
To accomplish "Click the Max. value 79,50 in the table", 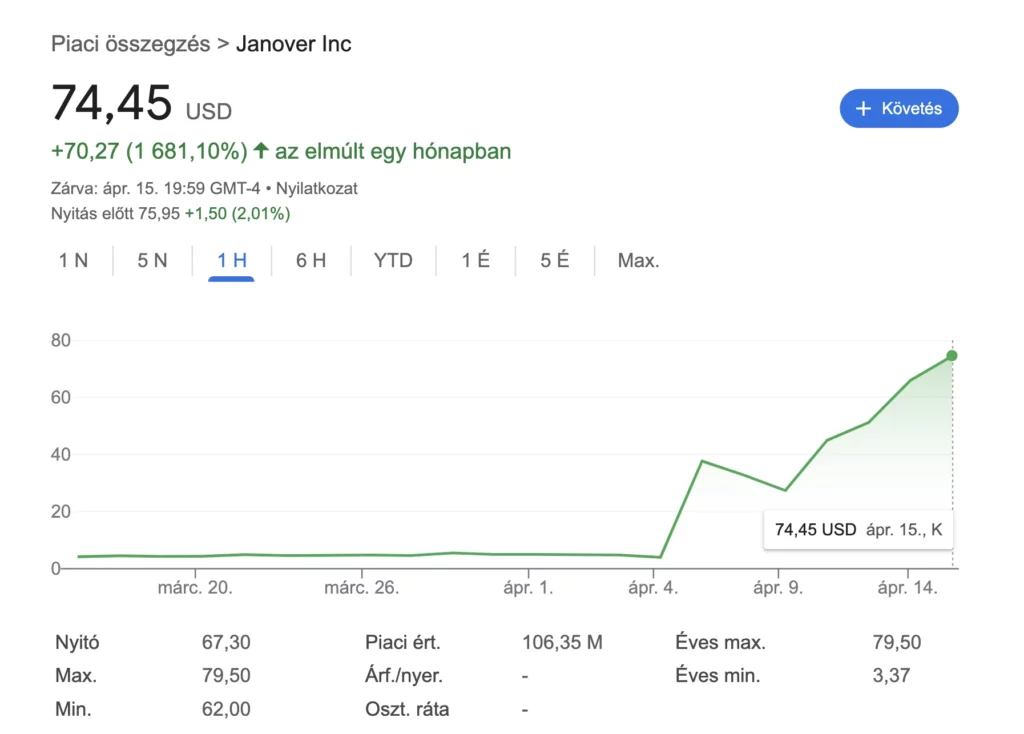I will [226, 675].
